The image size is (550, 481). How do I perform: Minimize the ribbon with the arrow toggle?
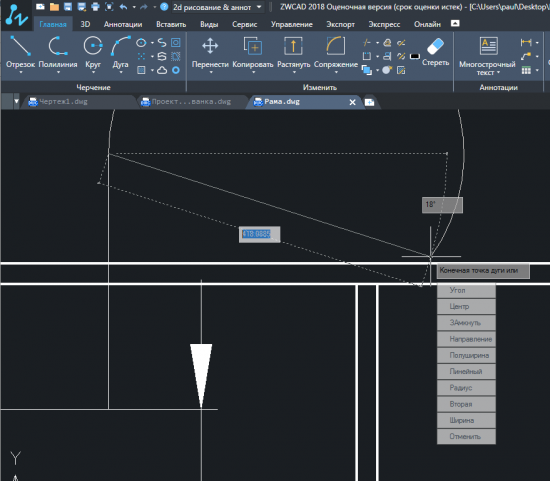[x=455, y=23]
